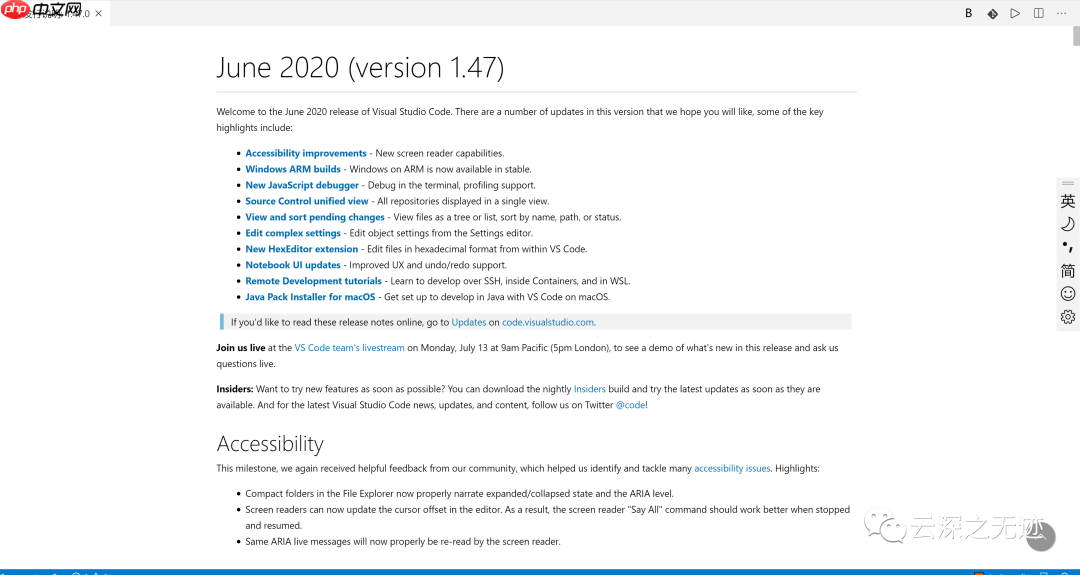Click the bold 'Join us live' text
Screen dimensions: 1080x575
coord(241,348)
